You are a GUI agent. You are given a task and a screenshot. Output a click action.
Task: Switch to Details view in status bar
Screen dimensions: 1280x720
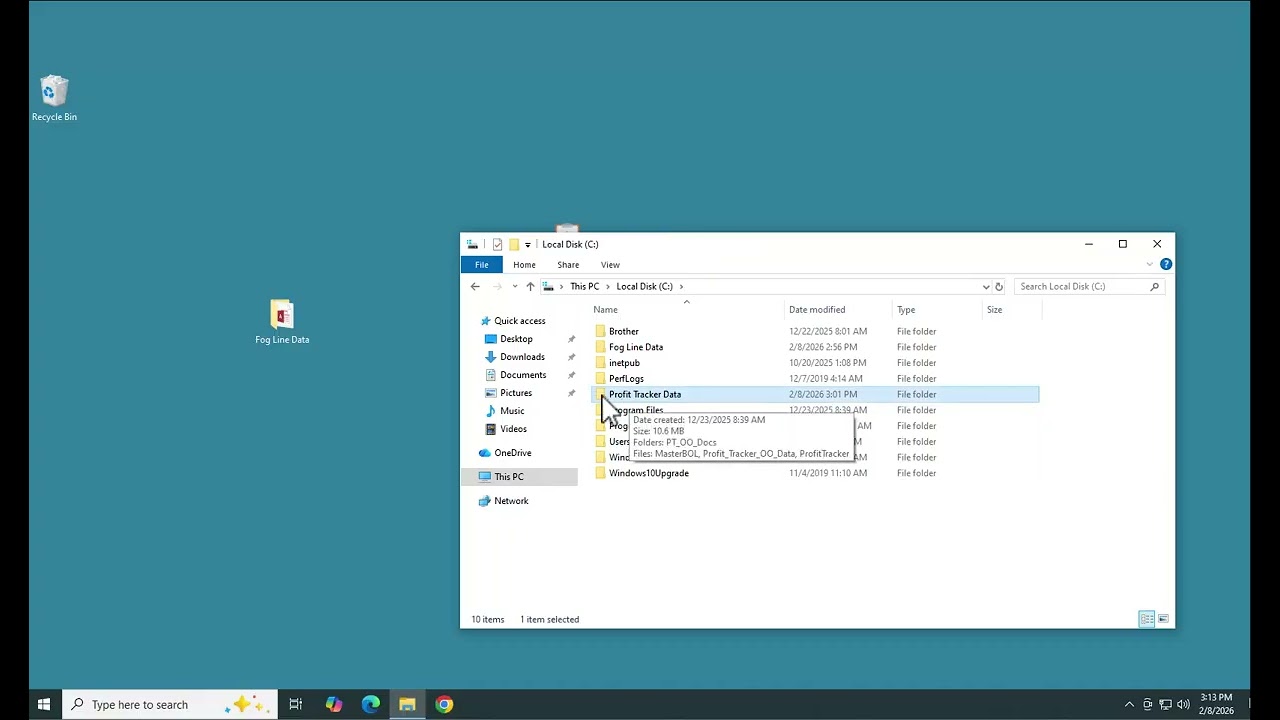(1147, 619)
